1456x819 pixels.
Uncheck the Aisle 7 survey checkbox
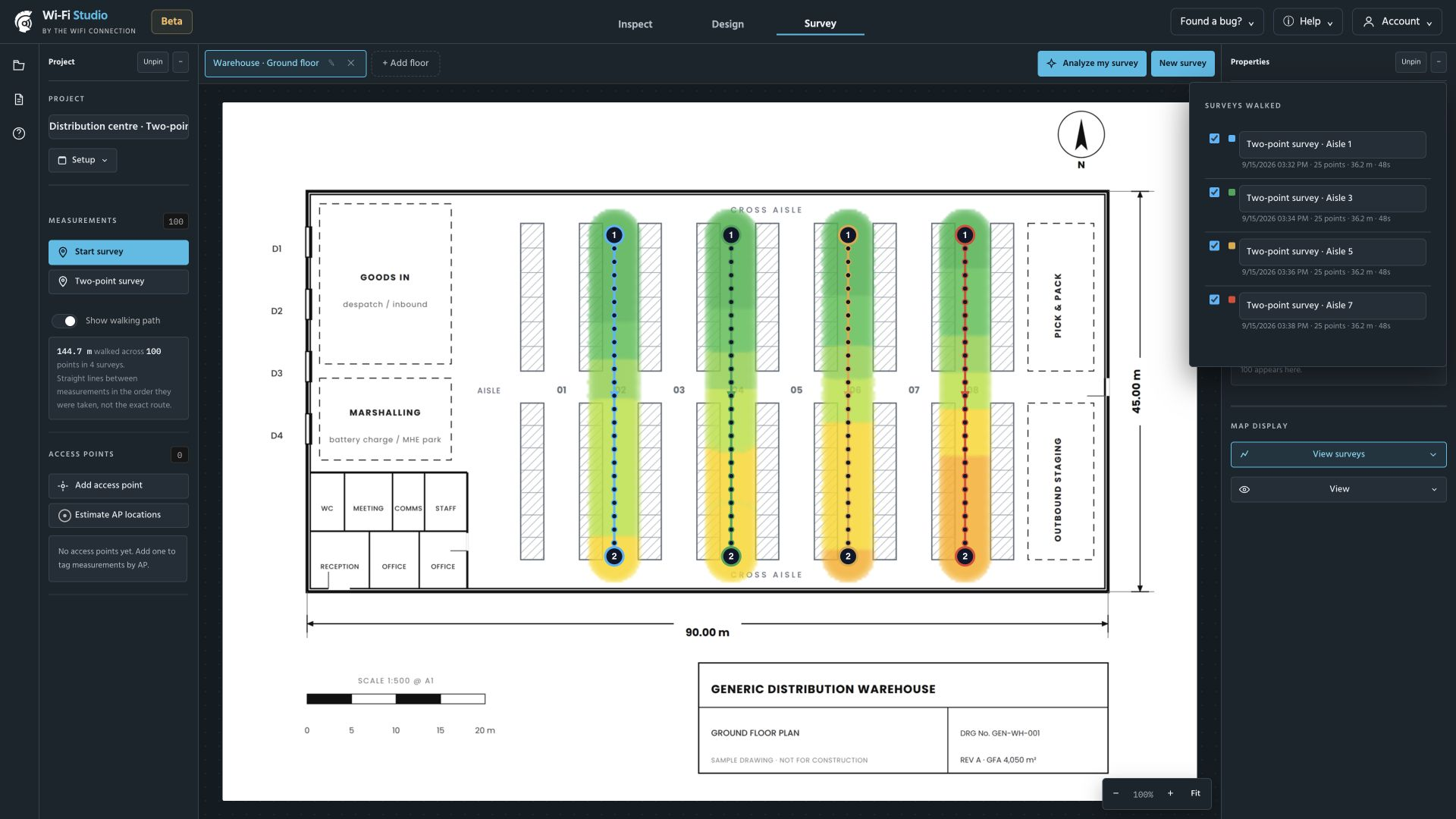point(1214,300)
